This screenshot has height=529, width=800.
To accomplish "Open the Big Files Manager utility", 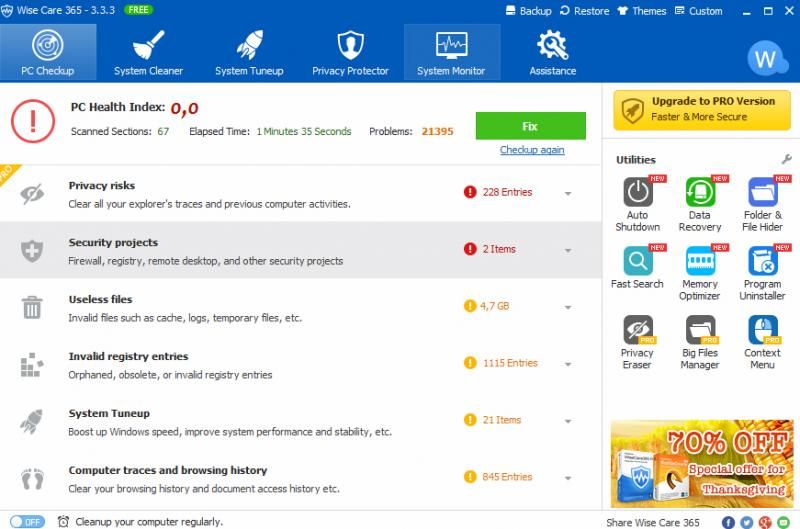I will coord(700,332).
